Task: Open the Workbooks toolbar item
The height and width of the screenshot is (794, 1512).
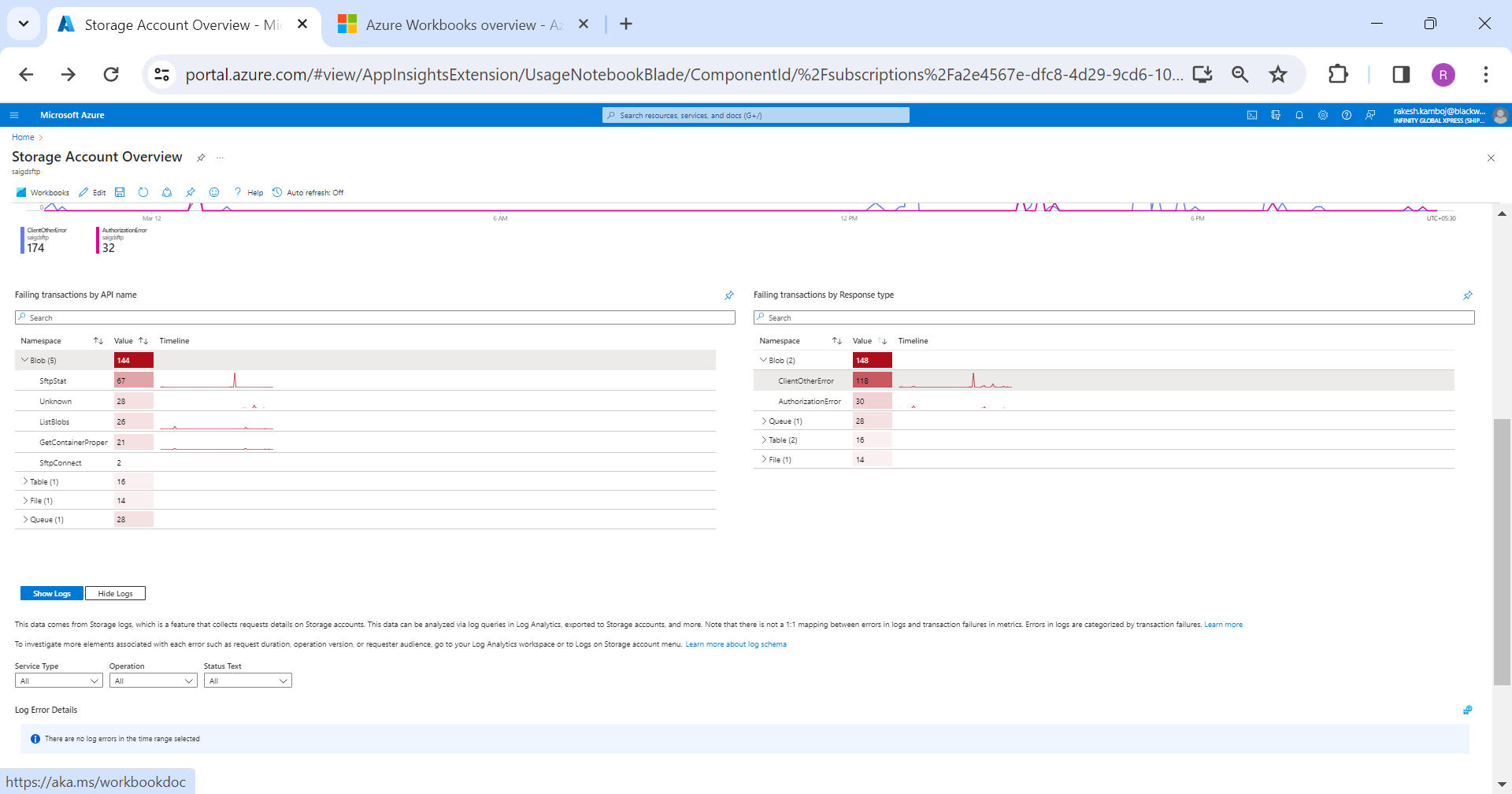Action: click(x=43, y=192)
